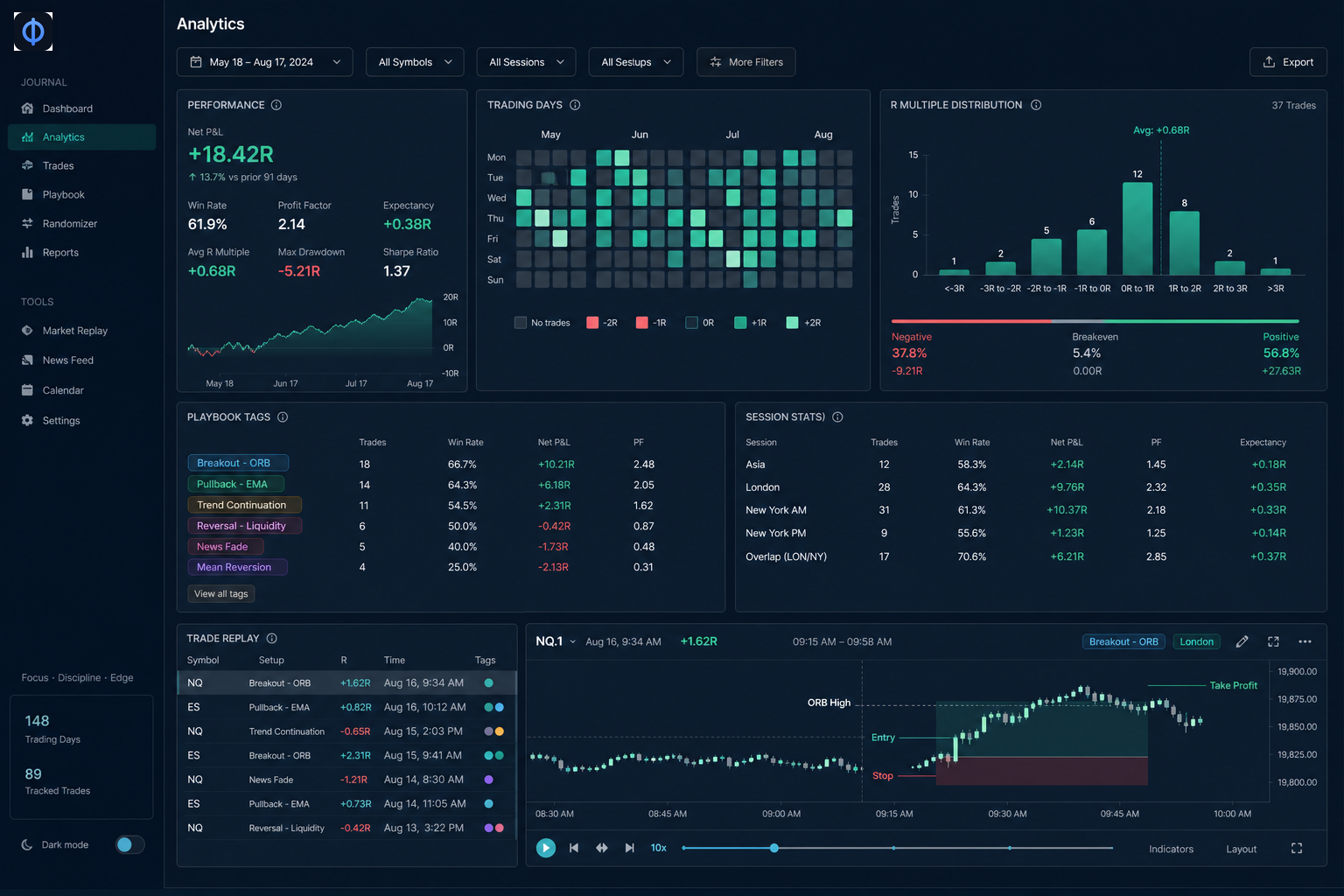Expand chart using header fullscreen icon
This screenshot has width=1344, height=896.
(x=1273, y=641)
